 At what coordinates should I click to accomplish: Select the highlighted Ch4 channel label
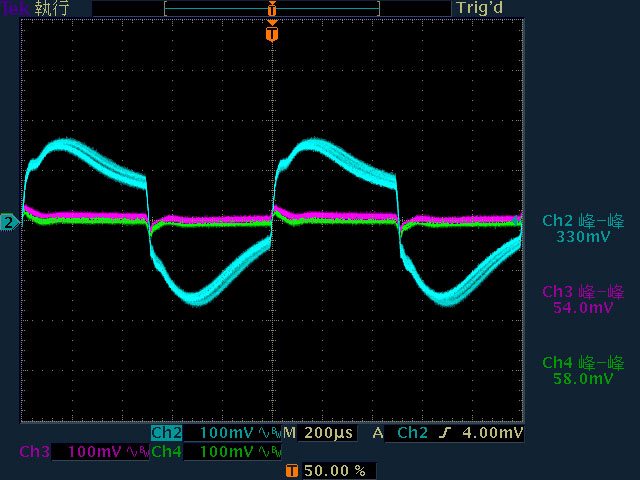(167, 452)
